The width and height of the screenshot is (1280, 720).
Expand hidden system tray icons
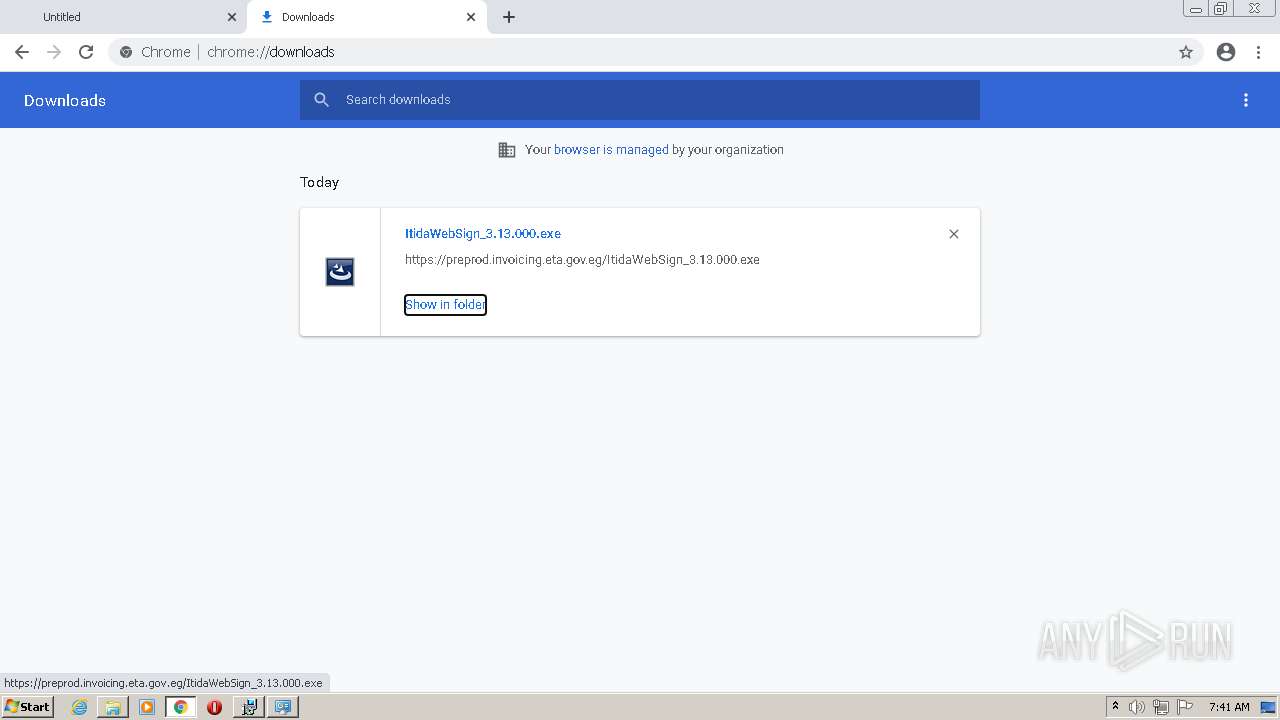click(x=1116, y=707)
